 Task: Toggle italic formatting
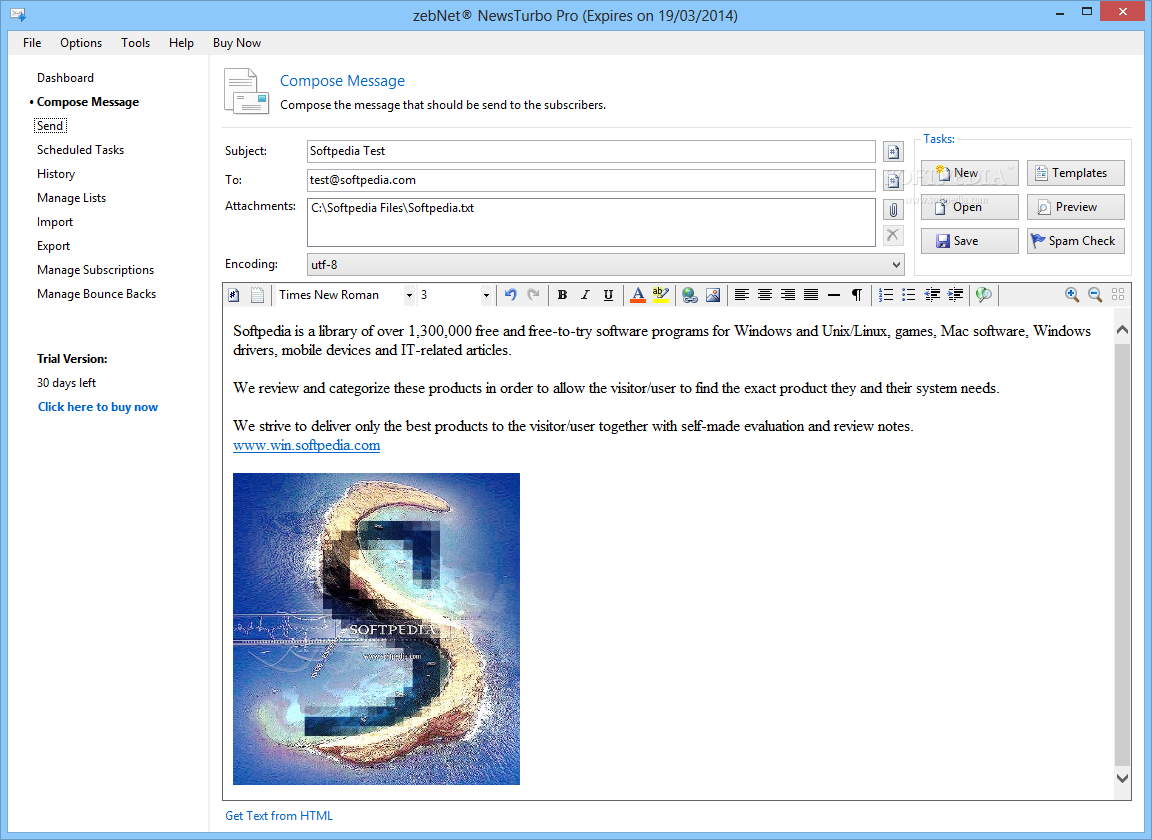pos(585,295)
